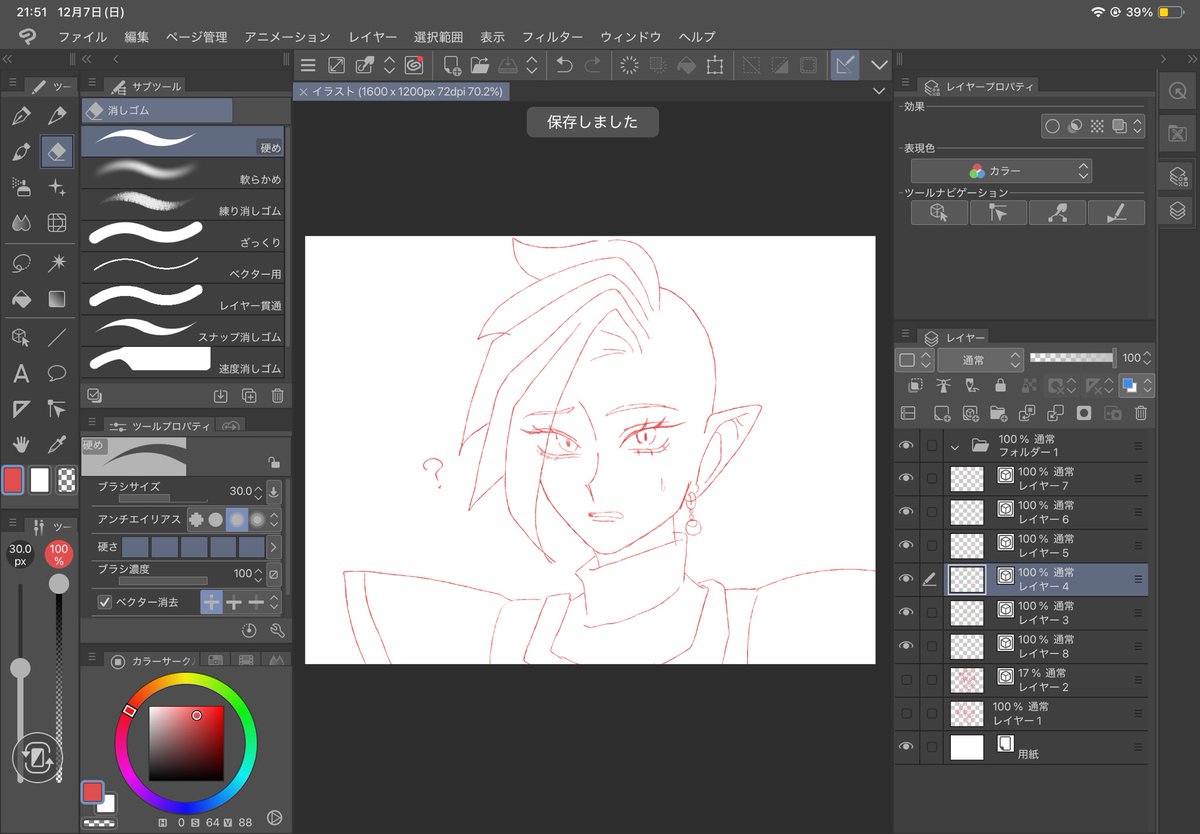This screenshot has width=1200, height=834.
Task: Open the フィルター menu
Action: 552,37
